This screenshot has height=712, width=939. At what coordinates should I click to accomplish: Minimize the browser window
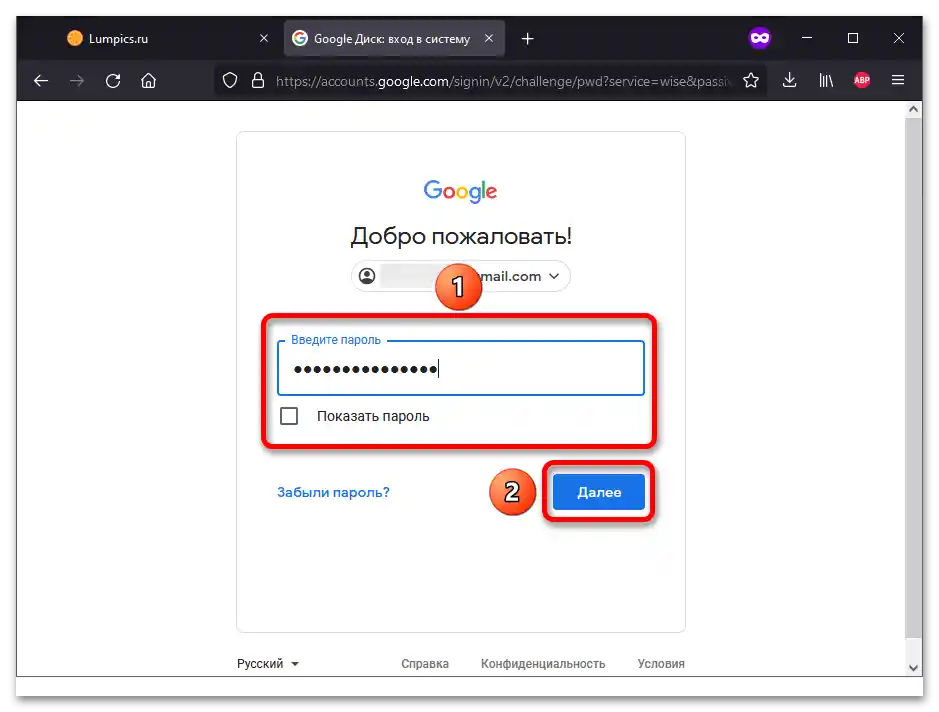807,38
